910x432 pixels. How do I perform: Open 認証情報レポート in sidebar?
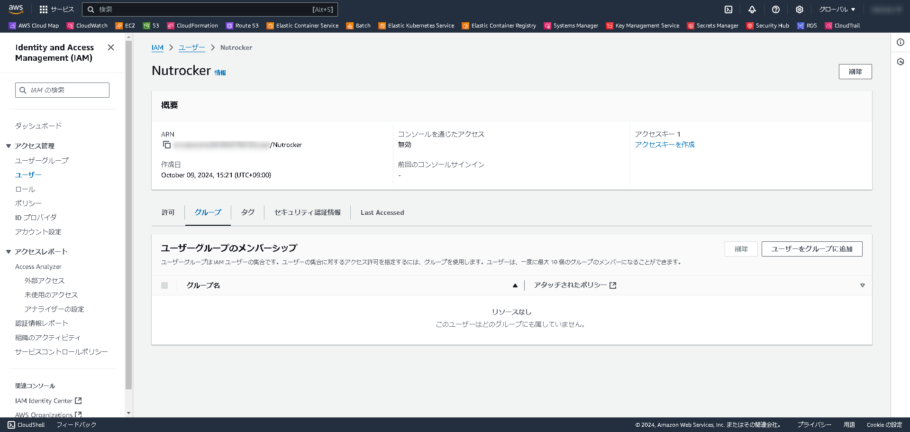(42, 323)
